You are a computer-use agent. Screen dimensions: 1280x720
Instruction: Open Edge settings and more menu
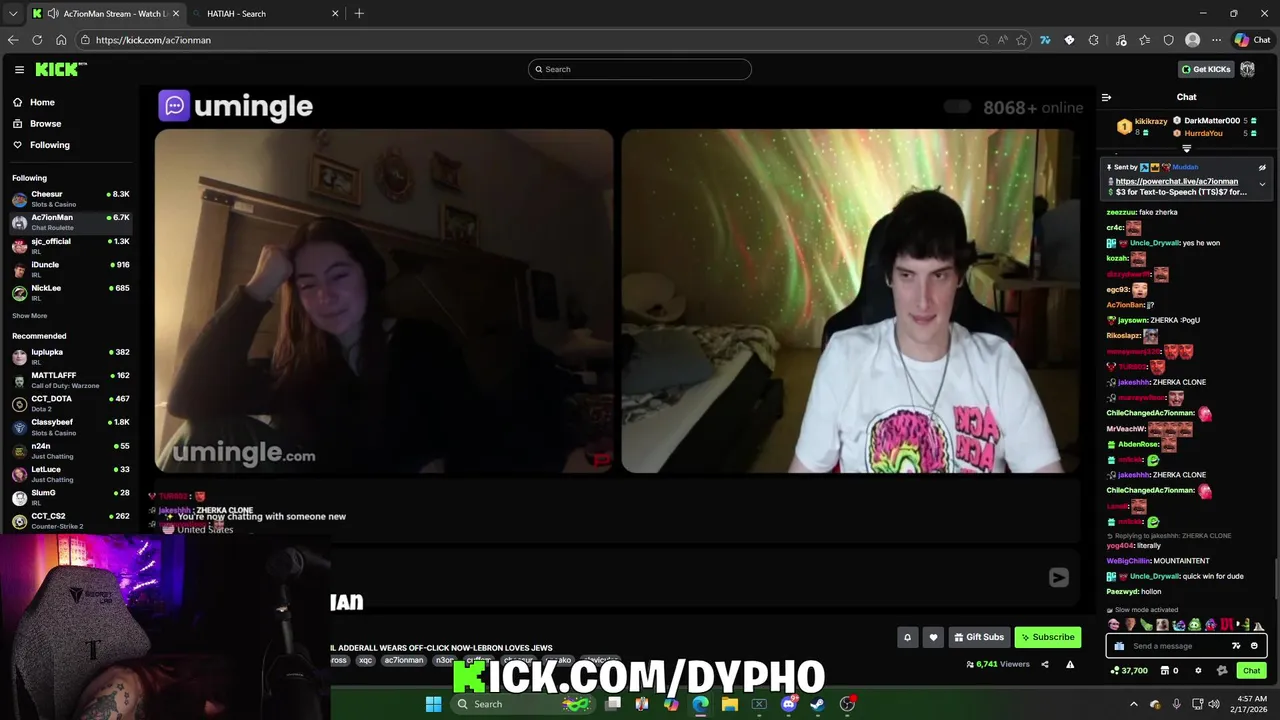click(x=1216, y=40)
